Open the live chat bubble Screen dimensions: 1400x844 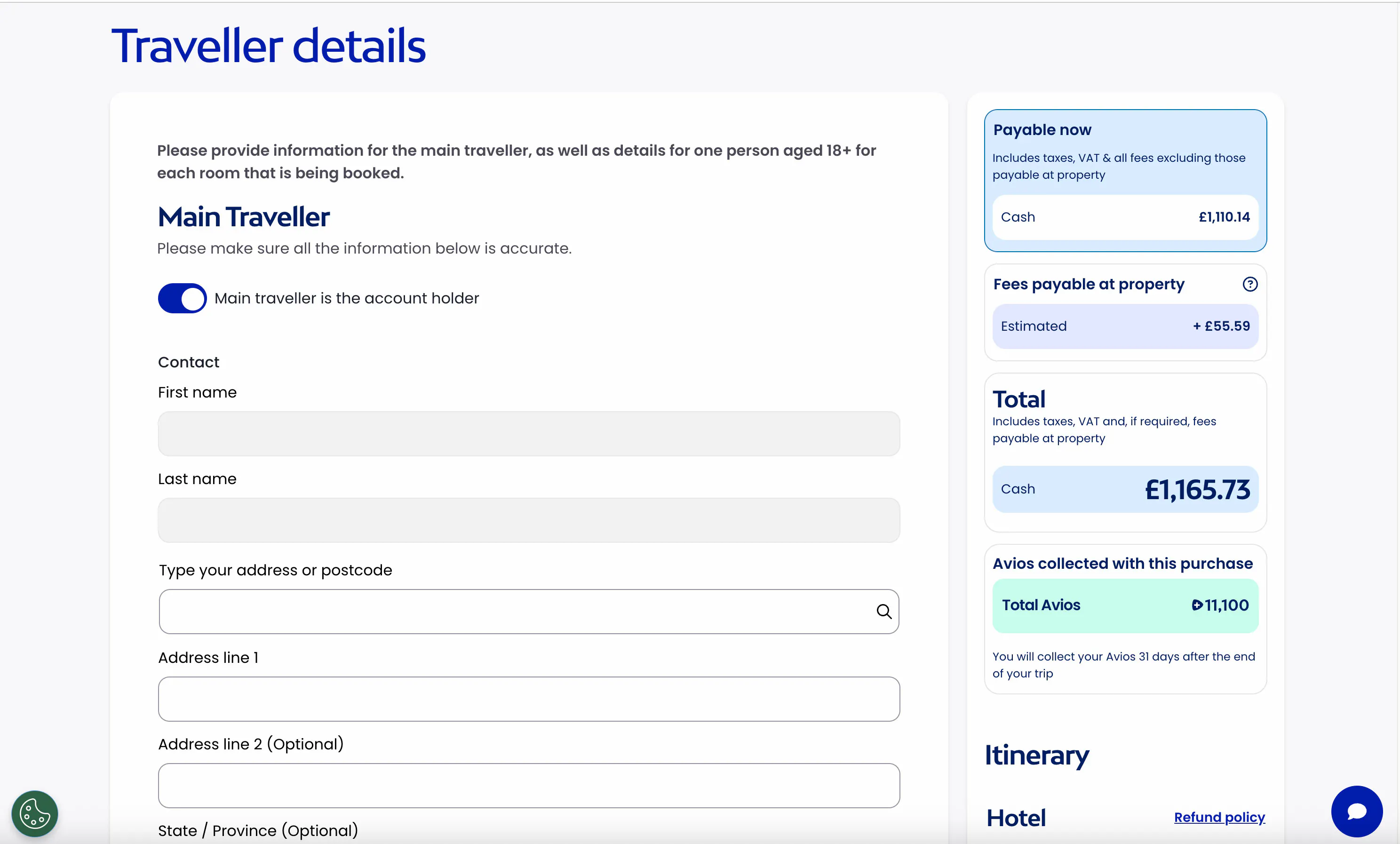[x=1356, y=811]
